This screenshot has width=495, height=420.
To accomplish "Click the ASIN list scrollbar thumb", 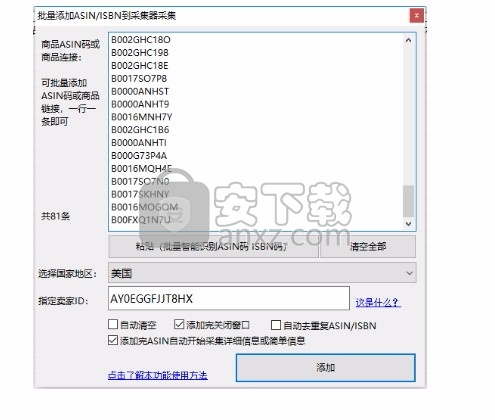I will coord(408,201).
